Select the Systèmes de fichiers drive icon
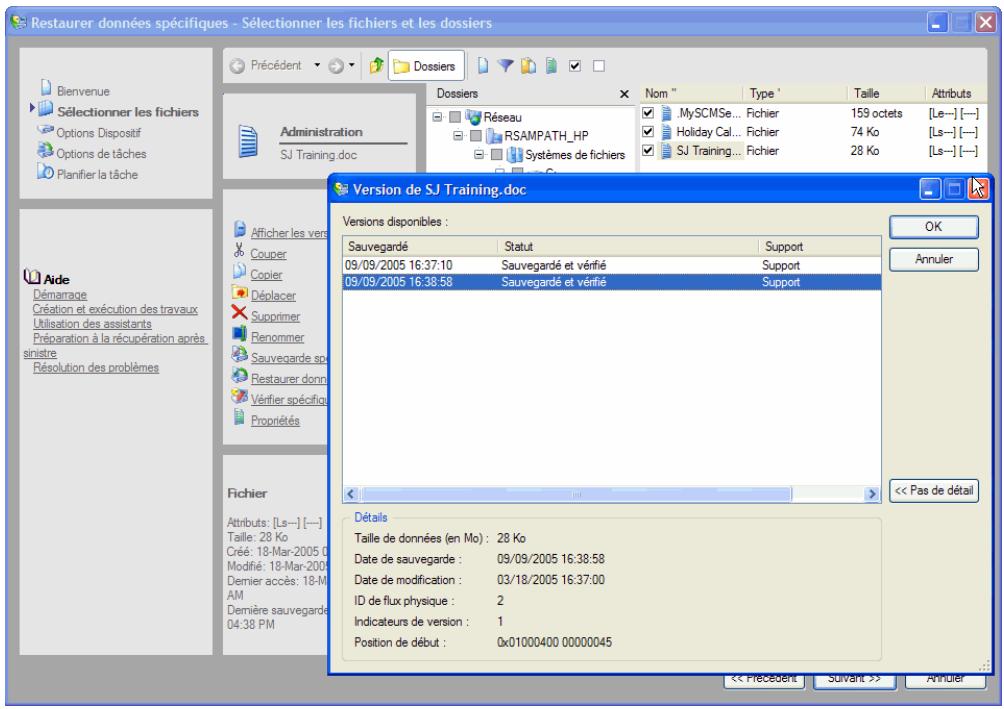The width and height of the screenshot is (1004, 709). point(515,154)
